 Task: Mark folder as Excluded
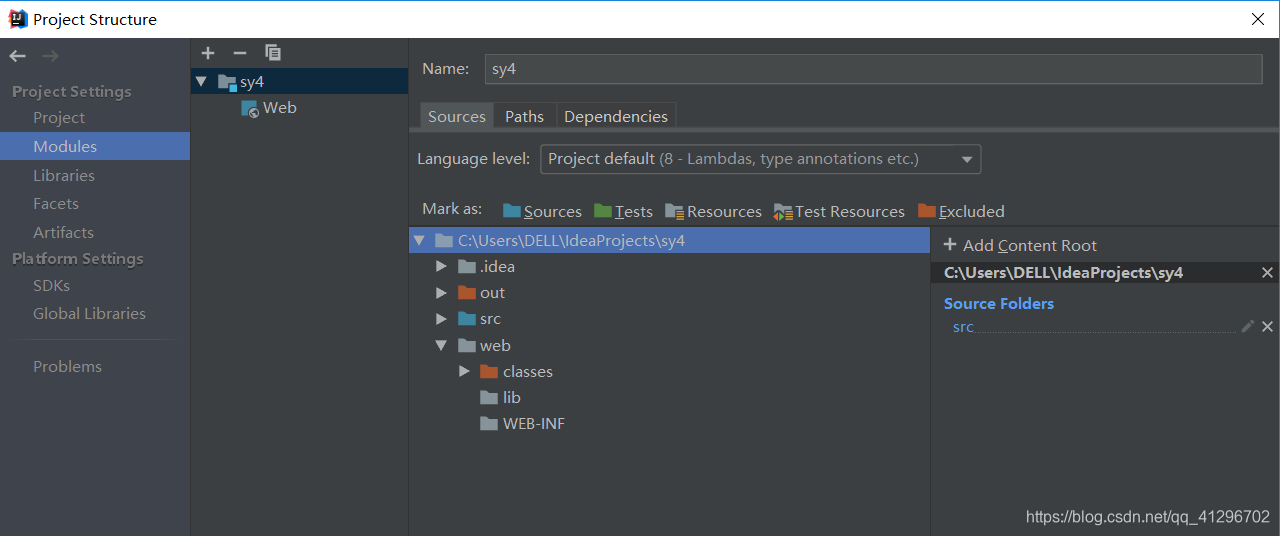[961, 211]
